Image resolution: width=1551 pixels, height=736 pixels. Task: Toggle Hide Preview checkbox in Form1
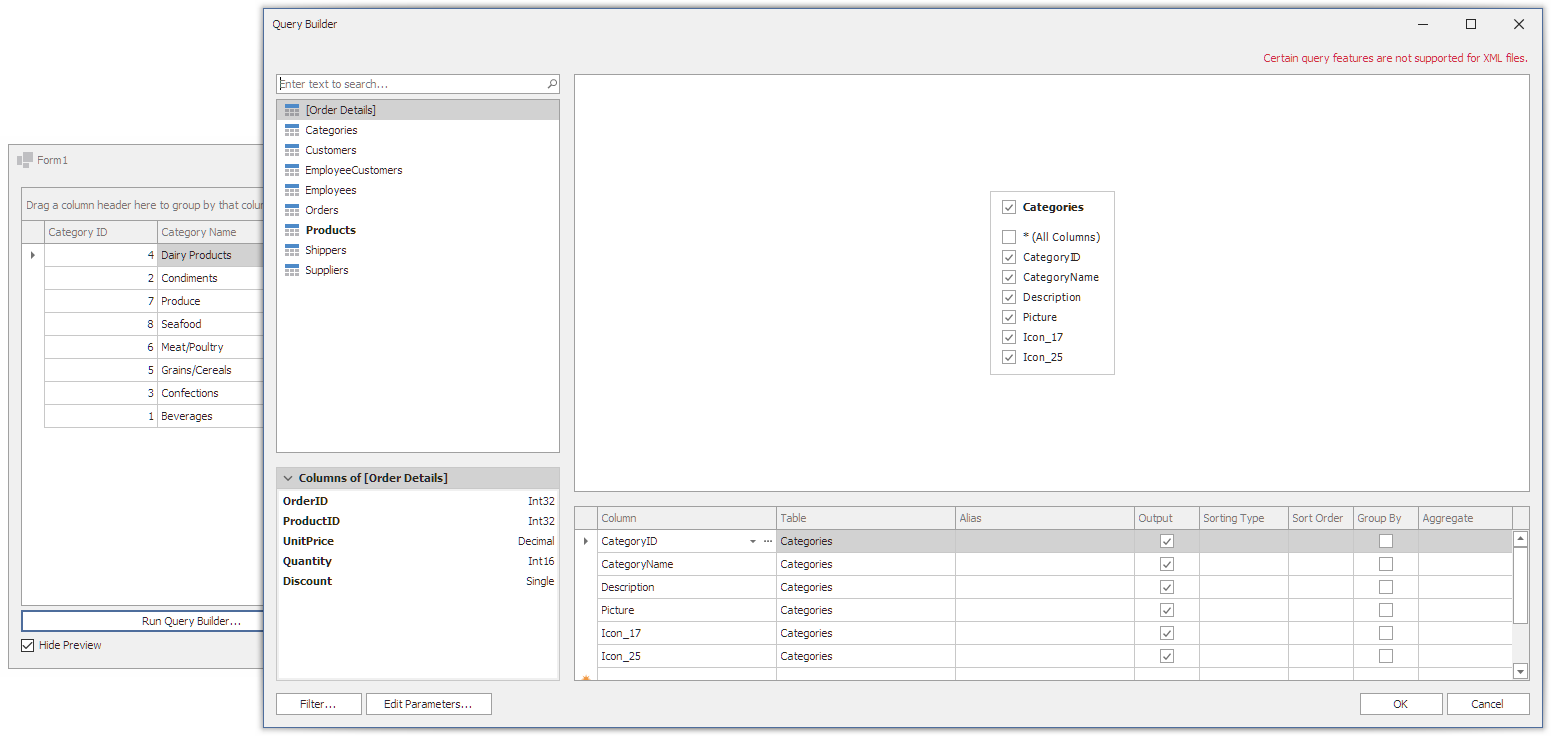coord(28,645)
